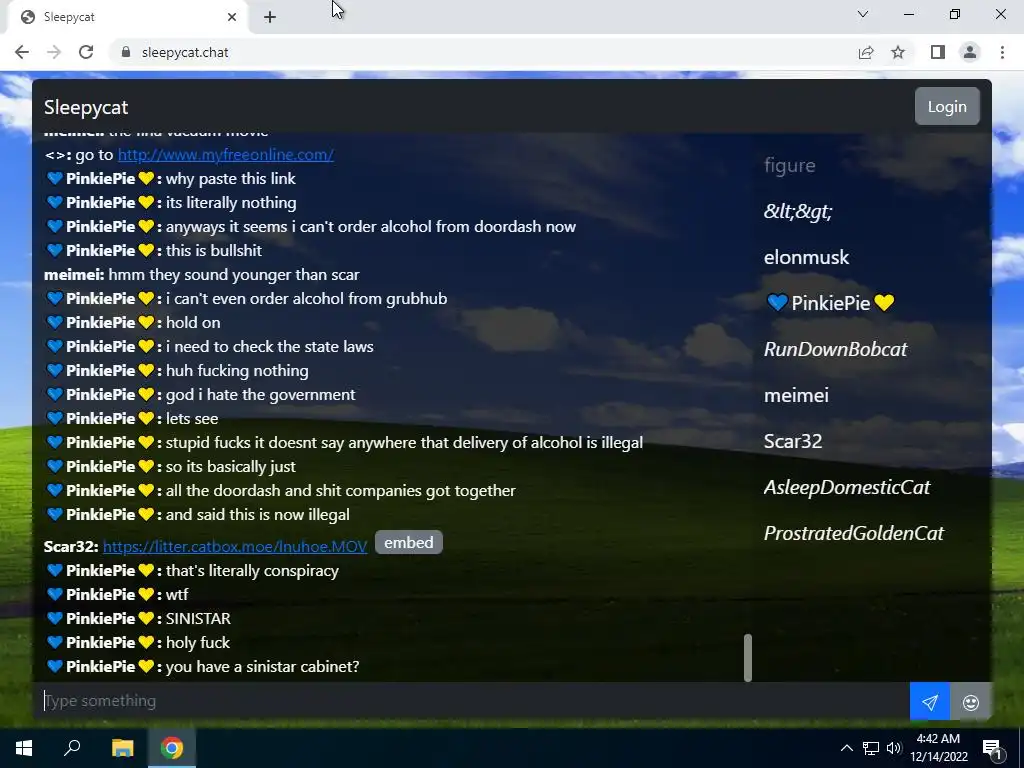Open the notification center icon
The image size is (1024, 768).
tap(993, 748)
